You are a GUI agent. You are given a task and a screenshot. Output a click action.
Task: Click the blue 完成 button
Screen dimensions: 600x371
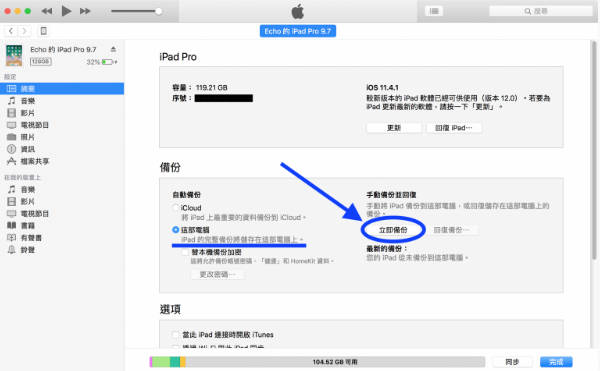[556, 362]
